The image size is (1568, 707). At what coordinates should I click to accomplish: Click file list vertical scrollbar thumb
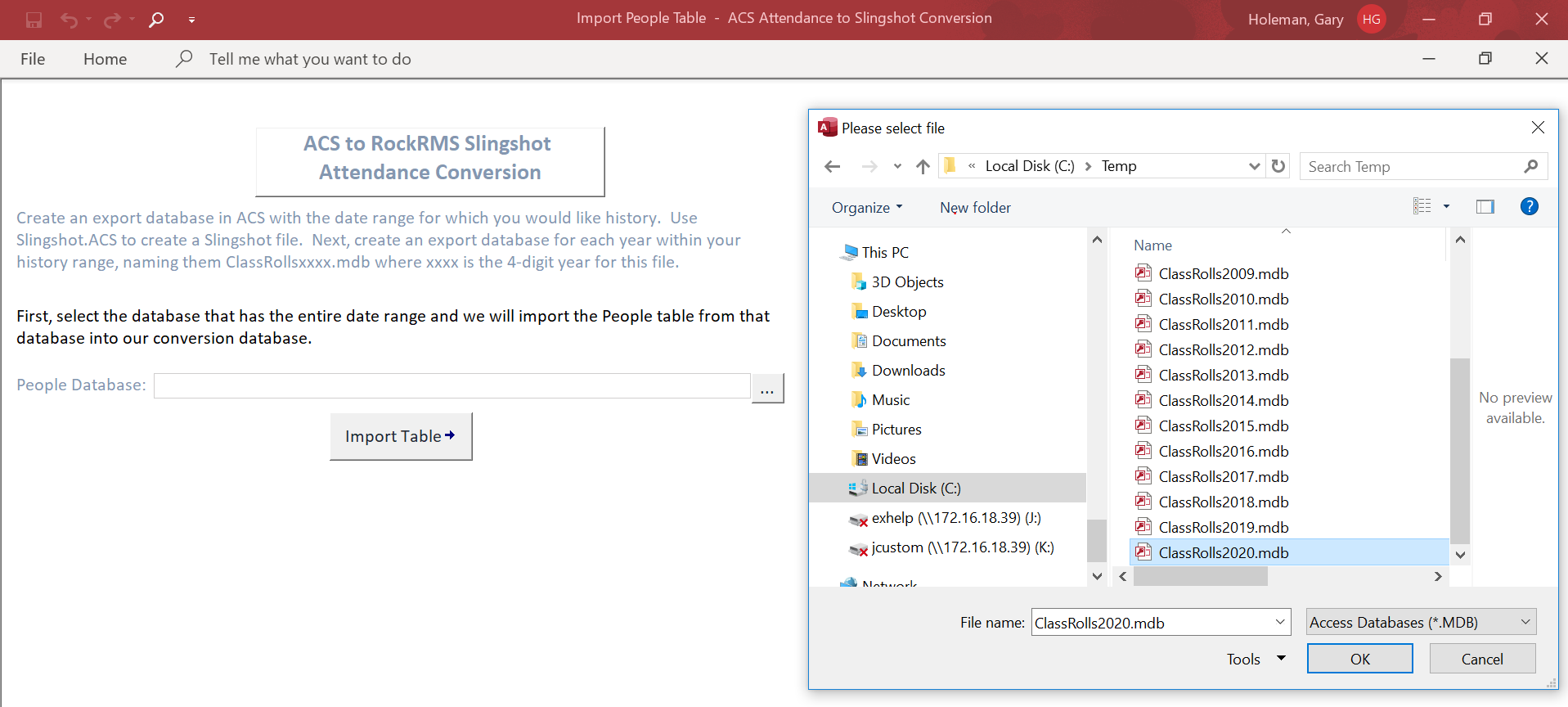tap(1460, 451)
